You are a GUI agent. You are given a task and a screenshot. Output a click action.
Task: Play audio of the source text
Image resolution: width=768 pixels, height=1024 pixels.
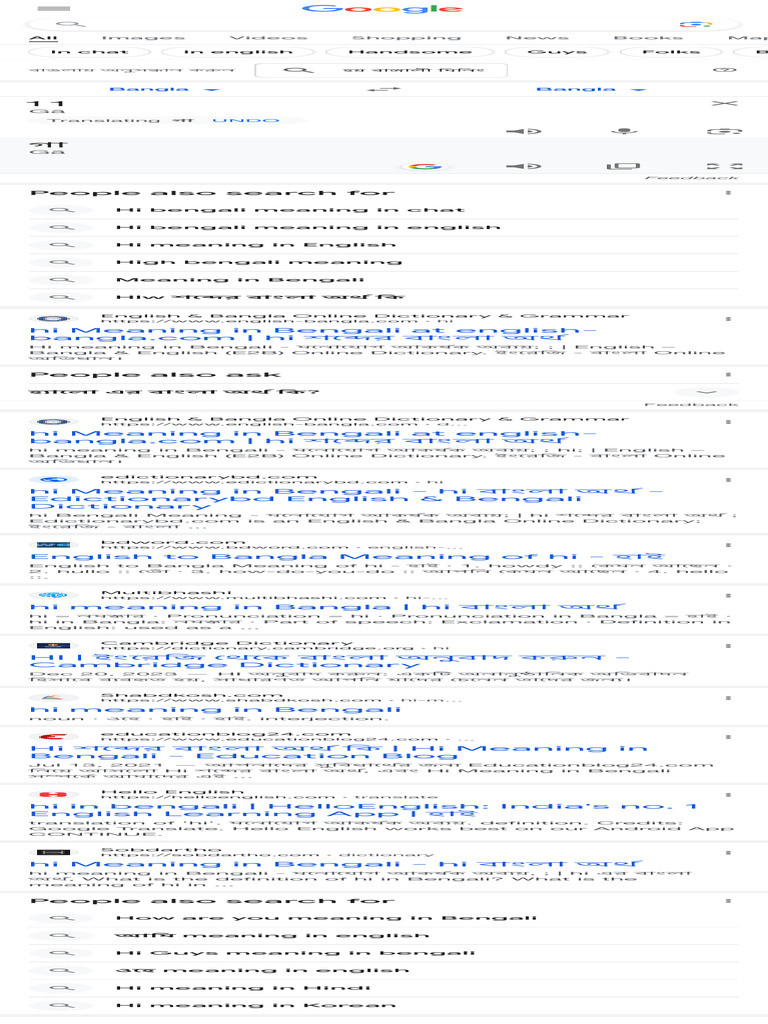point(524,131)
